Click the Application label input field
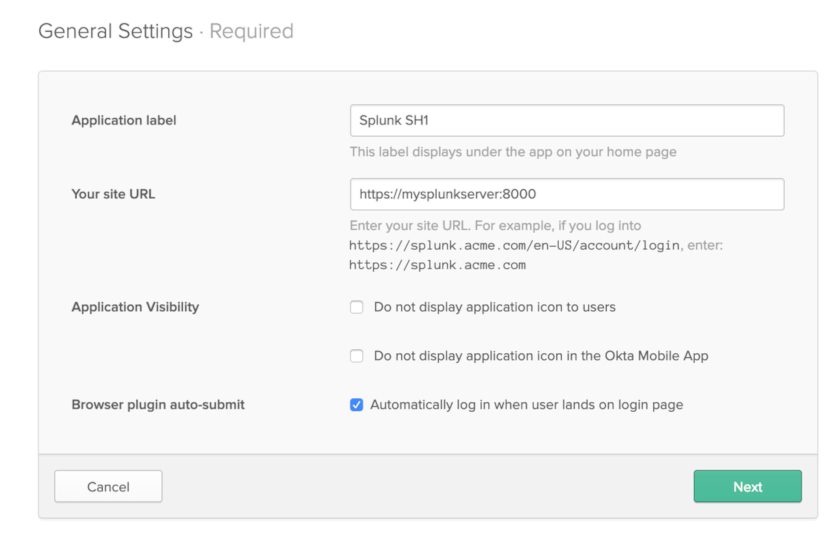Viewport: 840px width, 535px height. [567, 120]
